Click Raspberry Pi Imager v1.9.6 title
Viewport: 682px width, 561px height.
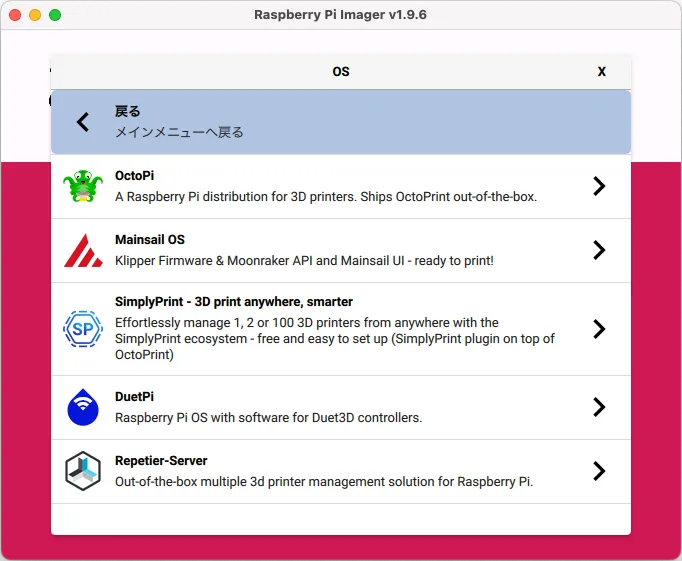(341, 15)
